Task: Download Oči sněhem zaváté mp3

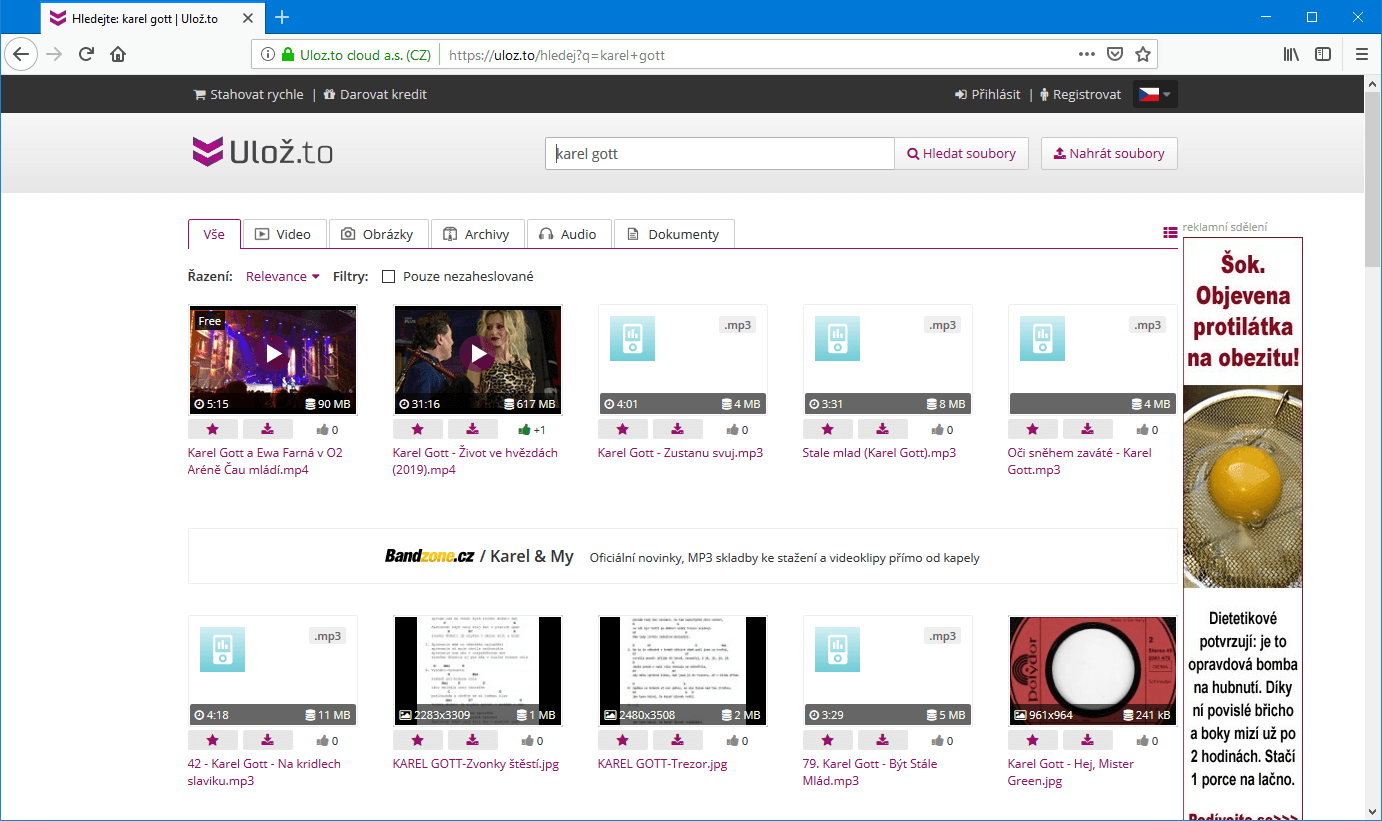Action: click(1088, 429)
